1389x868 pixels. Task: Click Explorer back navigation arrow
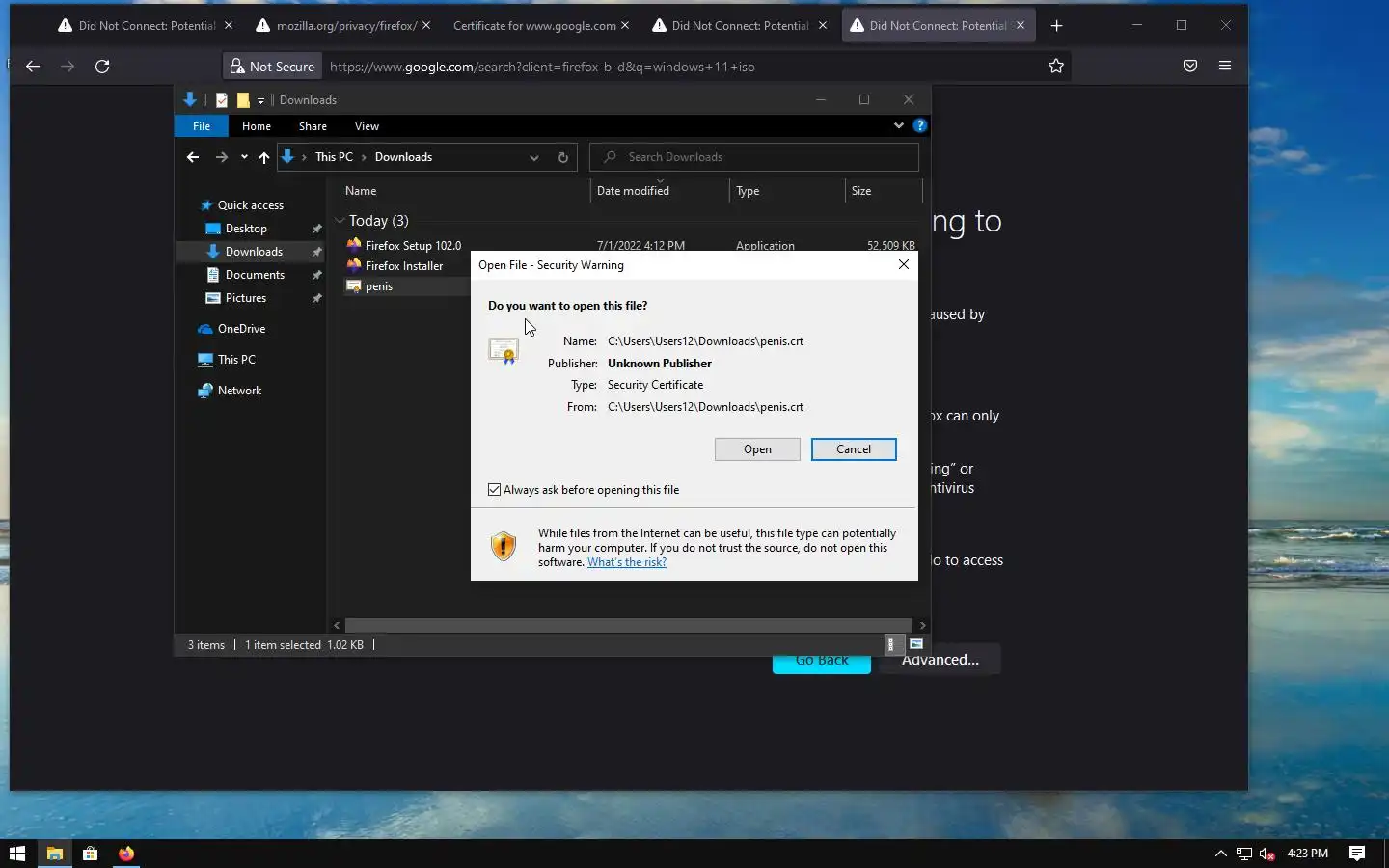click(x=193, y=157)
